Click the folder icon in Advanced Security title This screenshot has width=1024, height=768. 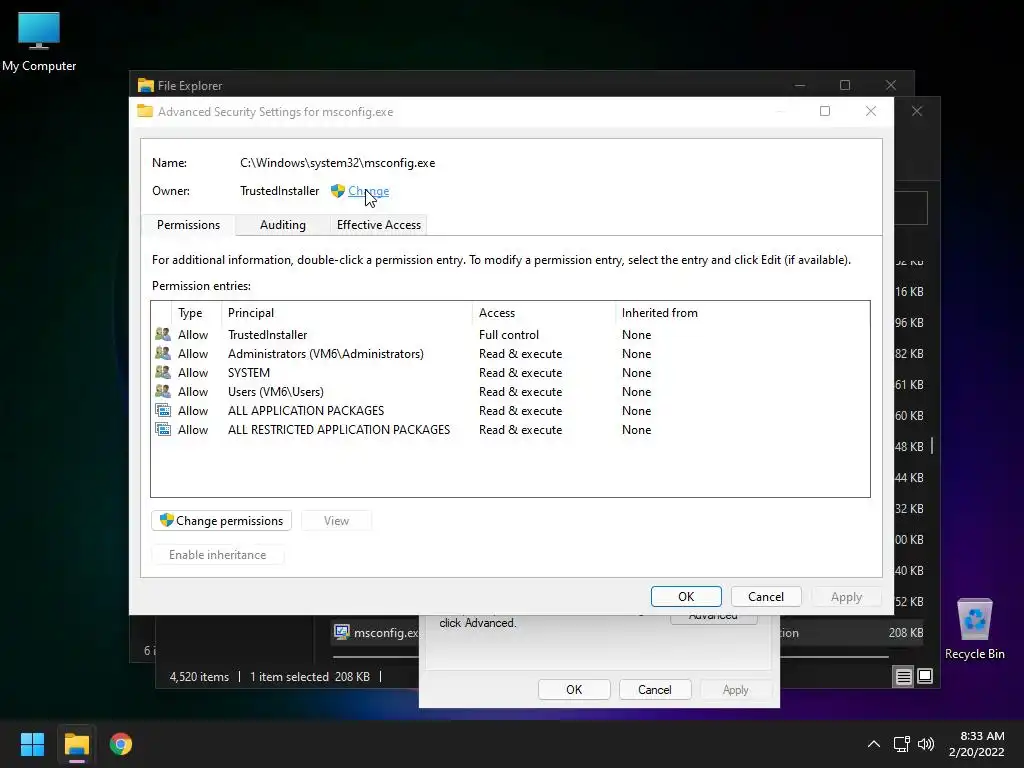click(145, 111)
